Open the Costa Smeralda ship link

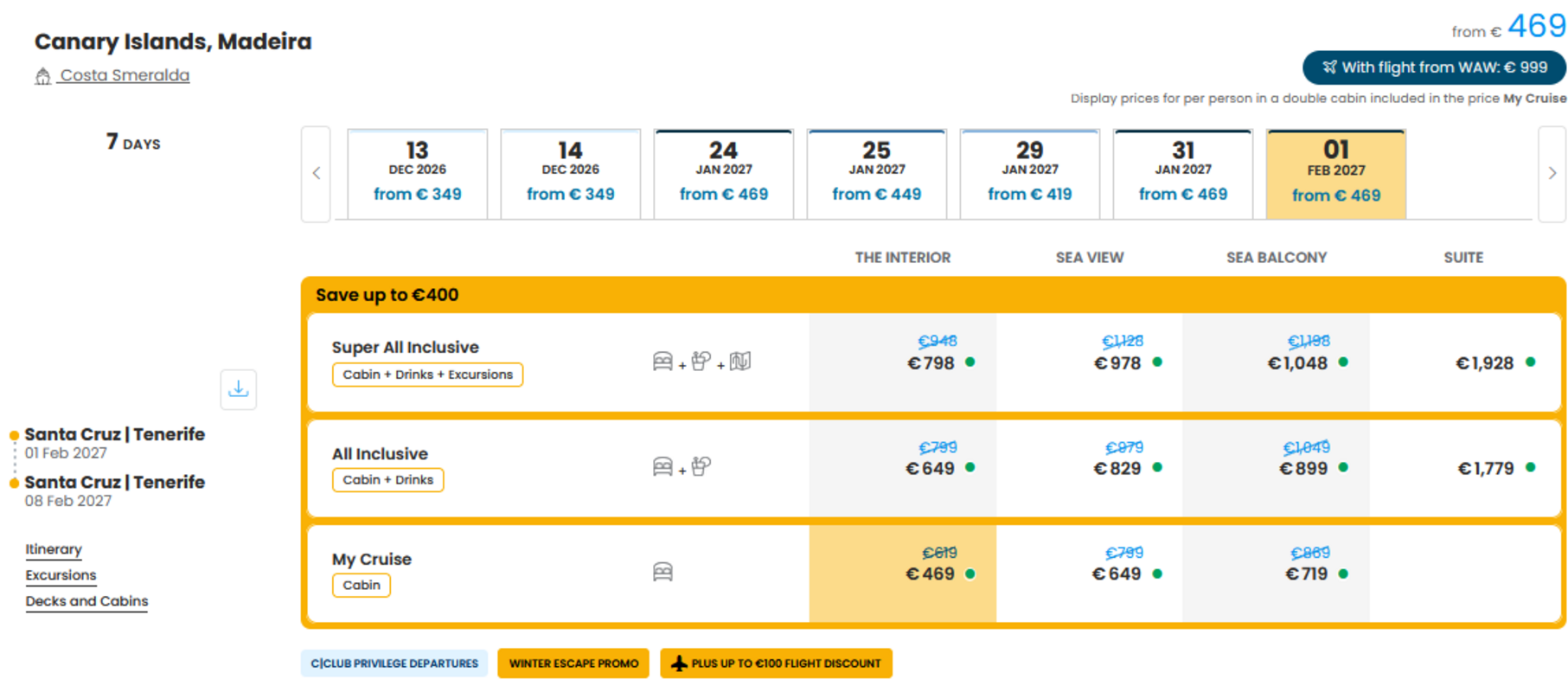pos(125,75)
